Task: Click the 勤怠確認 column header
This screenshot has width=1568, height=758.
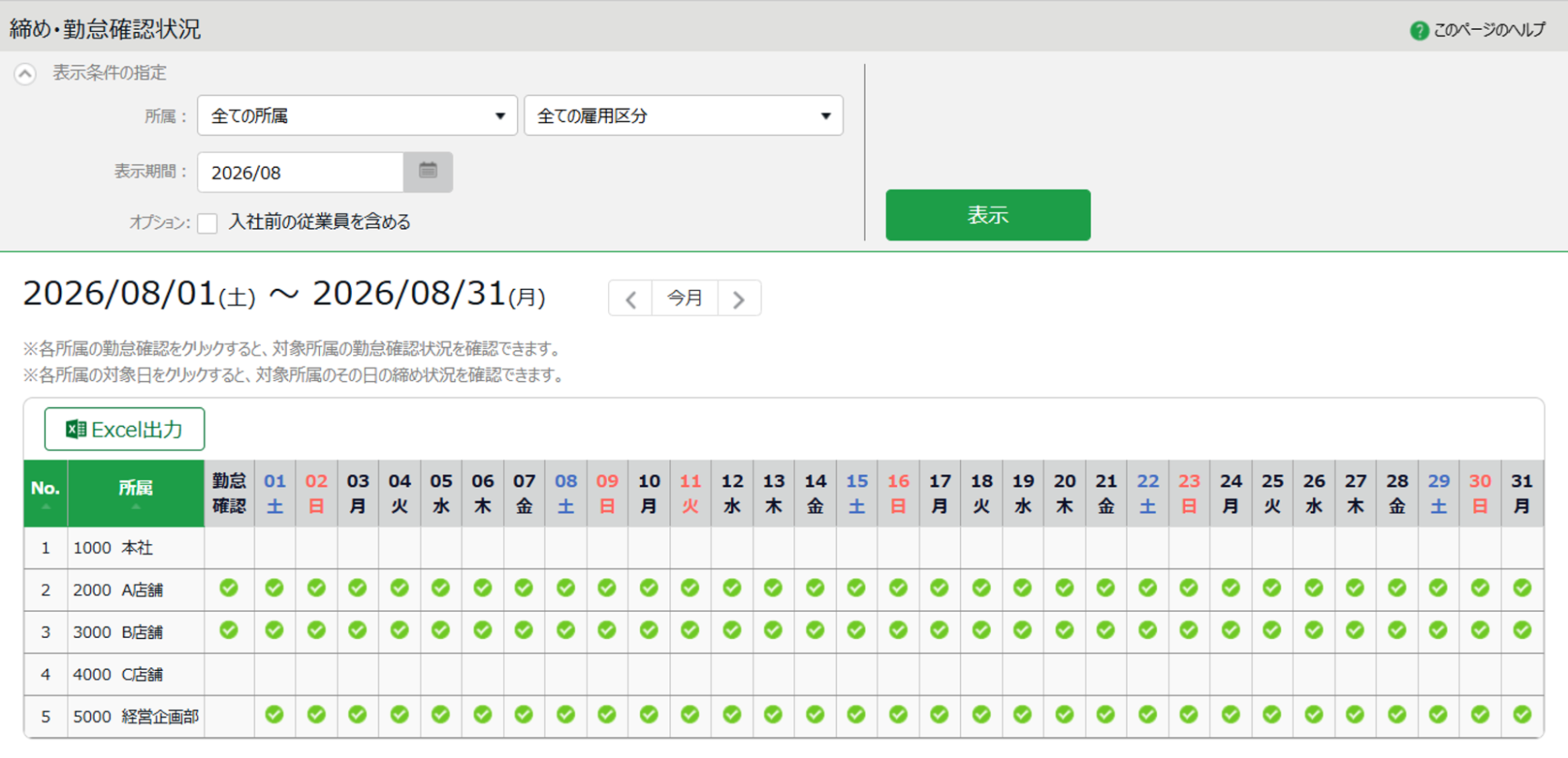Action: [229, 494]
